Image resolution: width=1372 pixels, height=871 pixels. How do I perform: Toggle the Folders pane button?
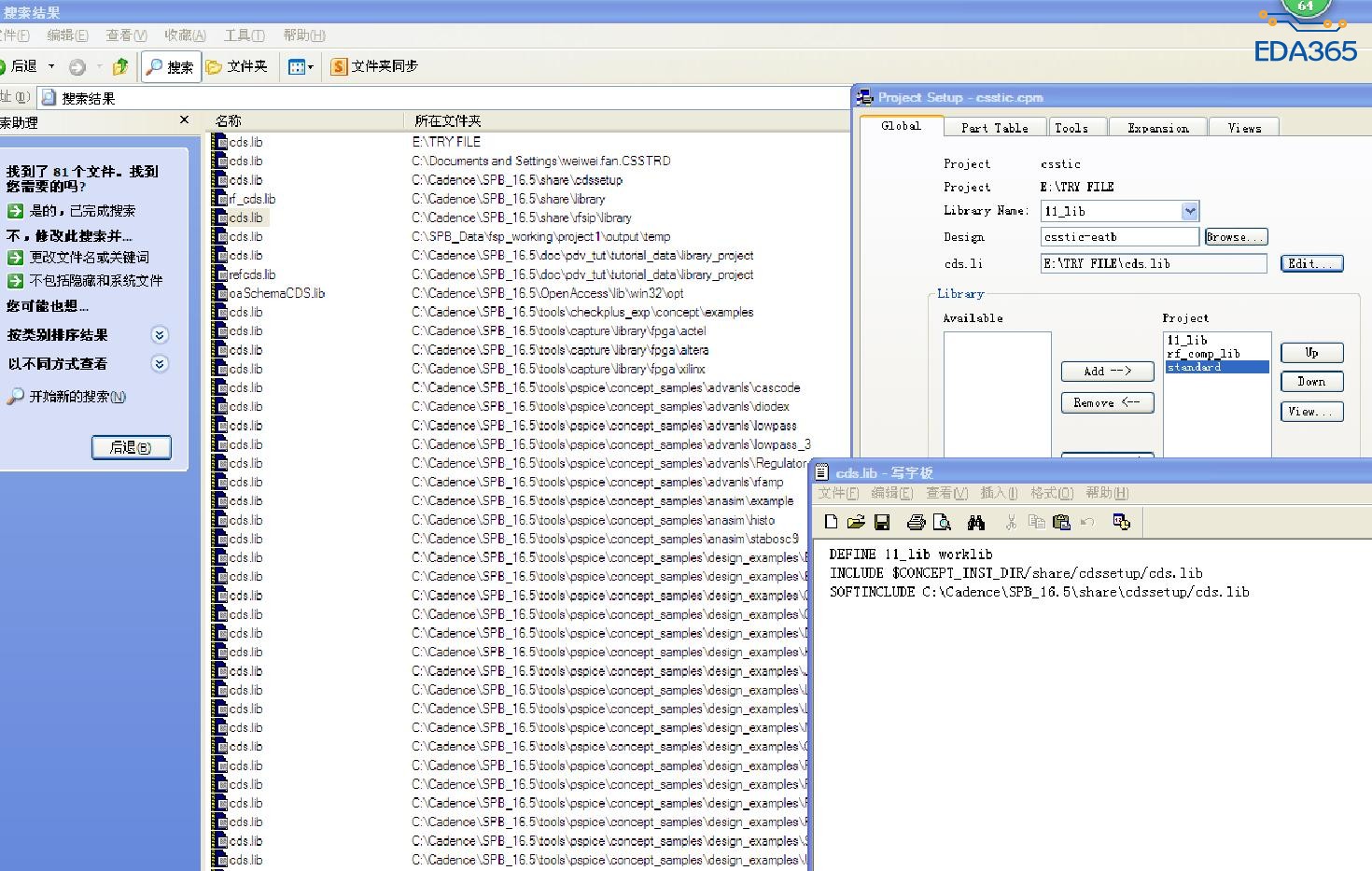point(237,66)
